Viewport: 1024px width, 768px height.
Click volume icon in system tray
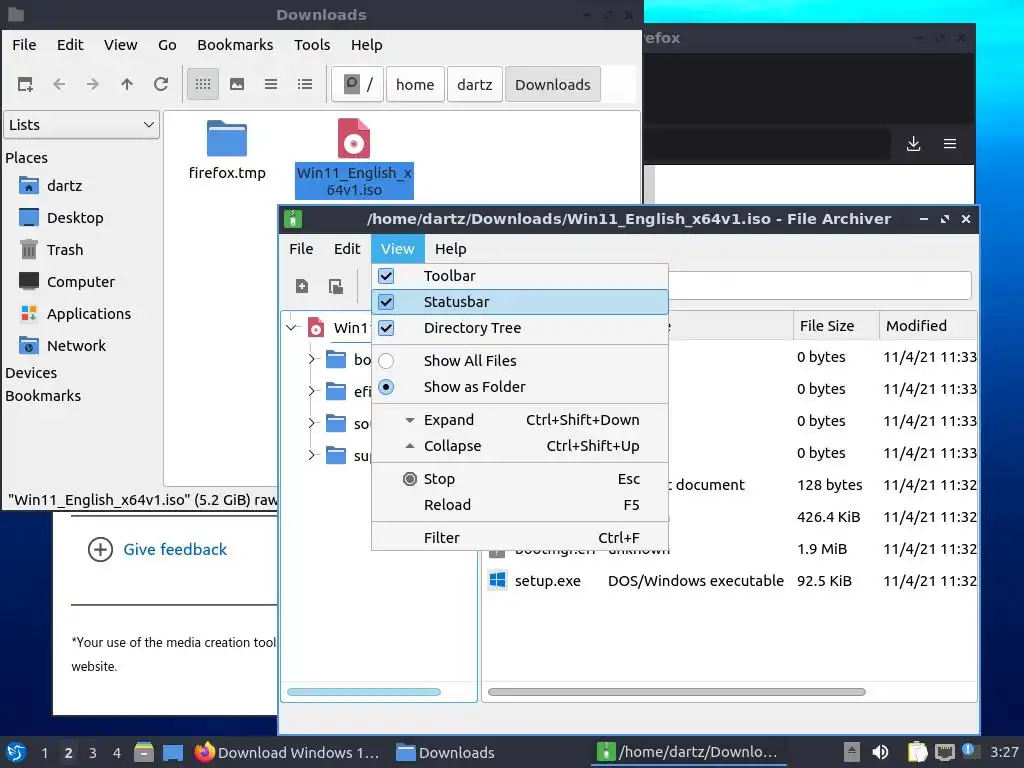[x=880, y=752]
